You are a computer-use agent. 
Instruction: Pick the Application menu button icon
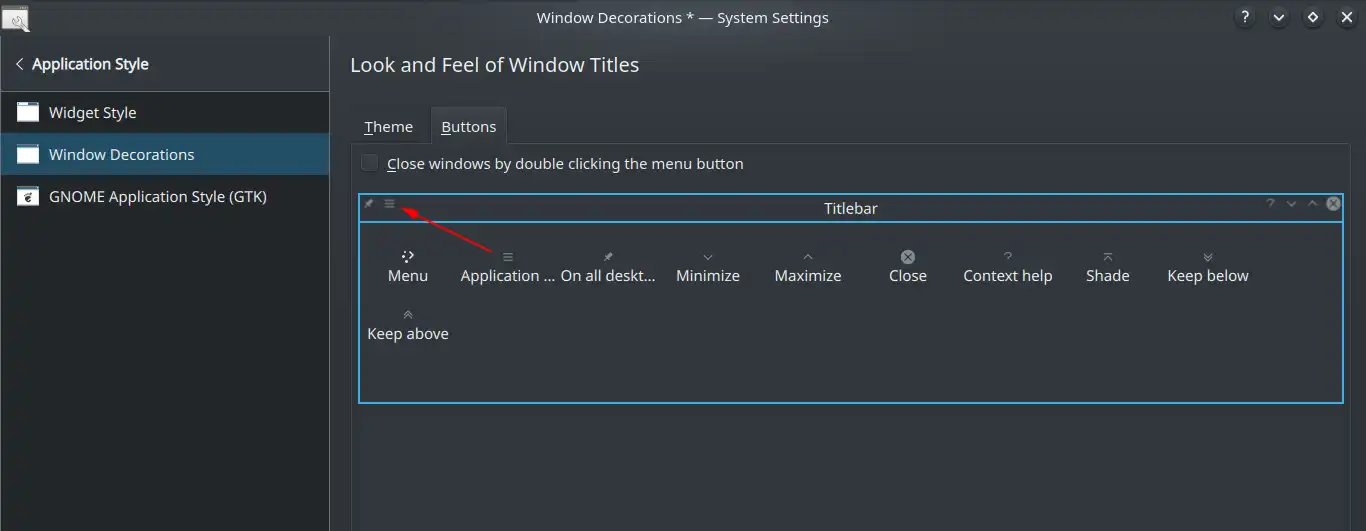(508, 257)
